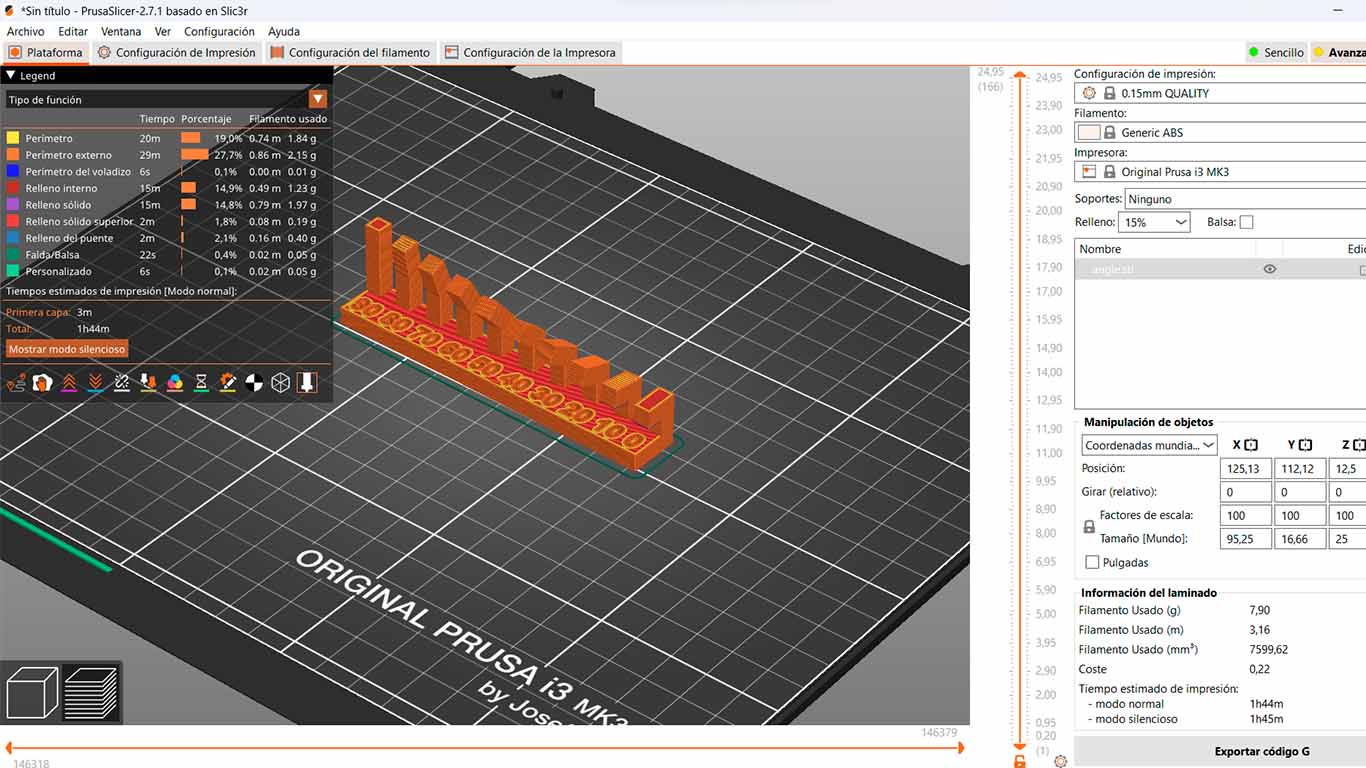Switch to sliced layers preview icon
1366x768 pixels.
pyautogui.click(x=91, y=692)
